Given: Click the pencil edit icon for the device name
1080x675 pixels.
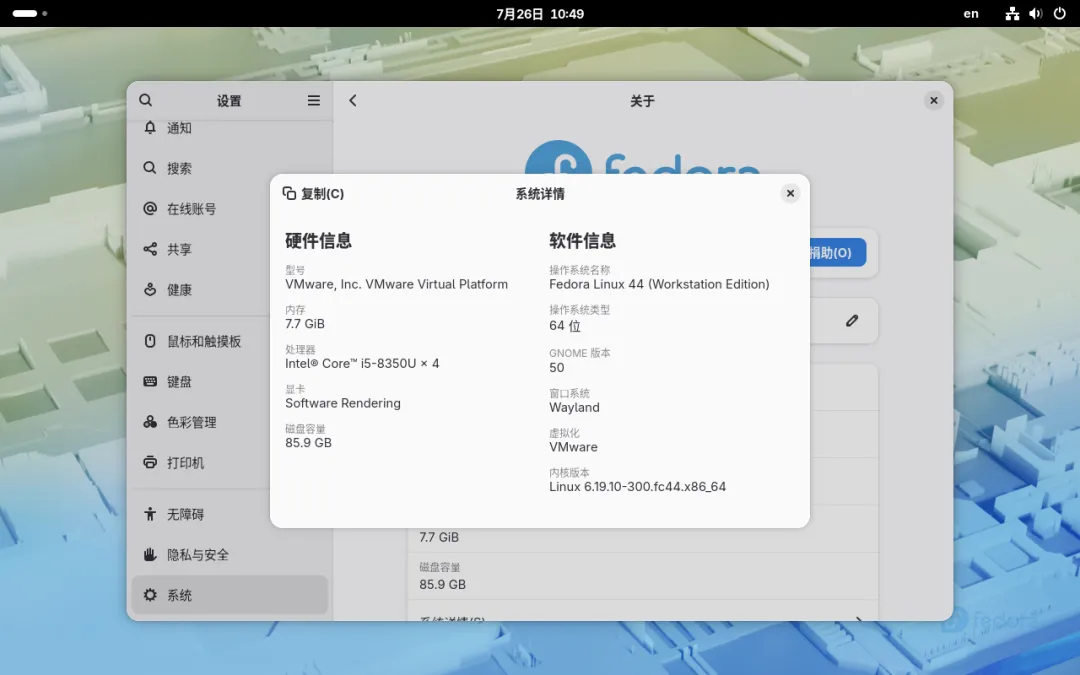Looking at the screenshot, I should click(852, 320).
